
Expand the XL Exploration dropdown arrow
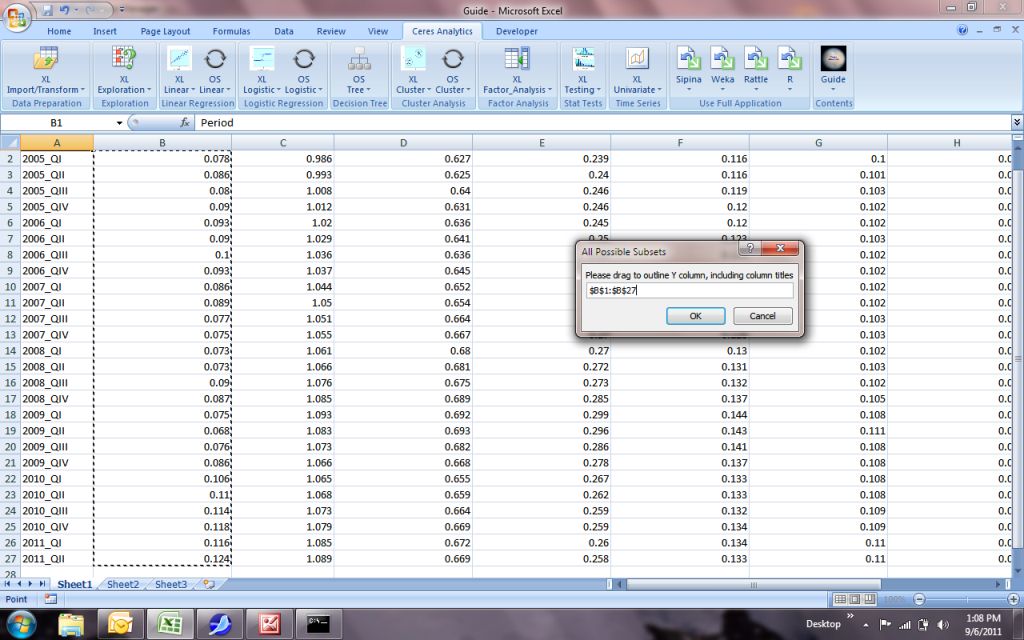pos(149,90)
